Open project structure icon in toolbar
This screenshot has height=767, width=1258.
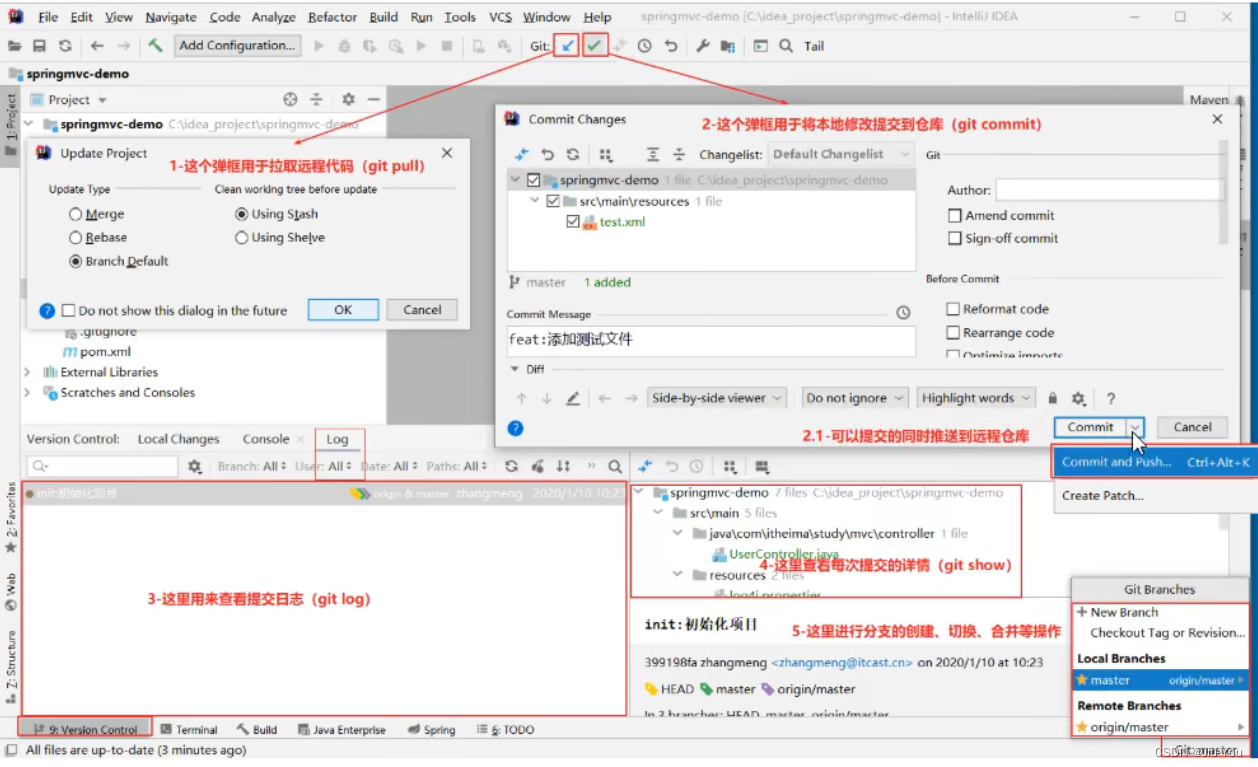coord(727,46)
